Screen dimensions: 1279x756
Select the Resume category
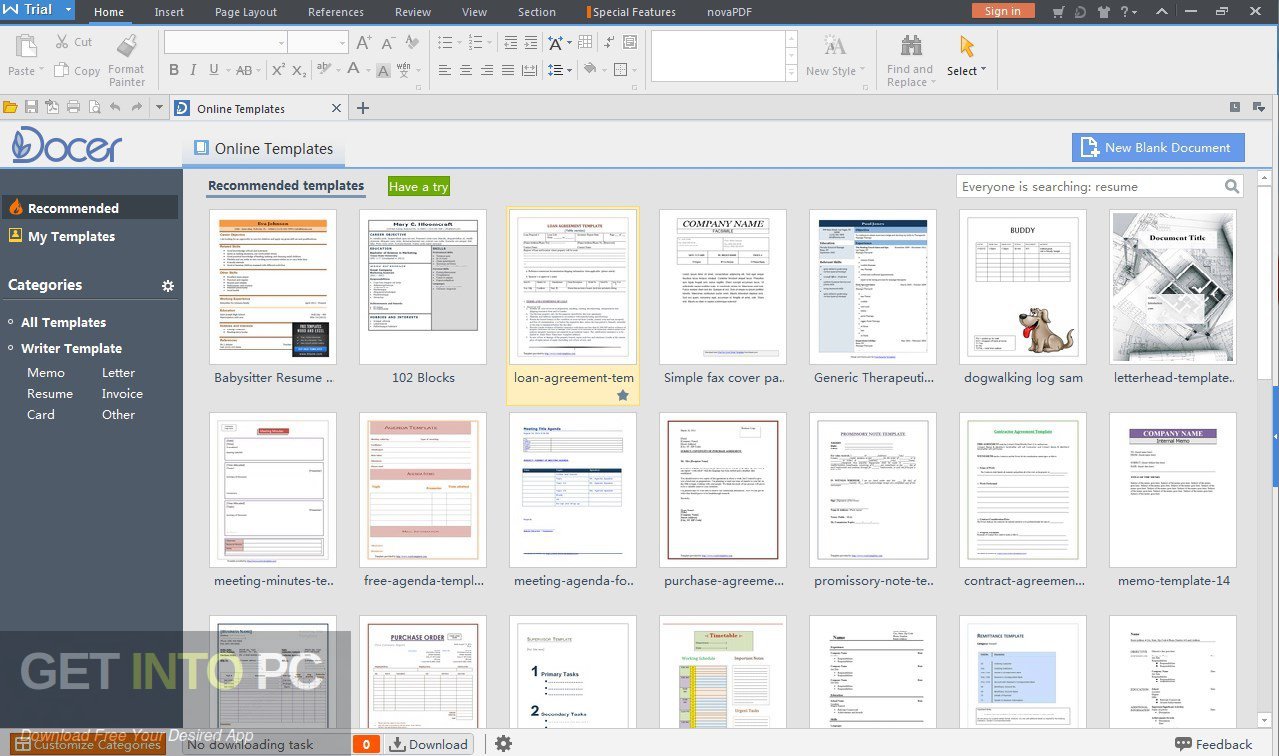point(50,393)
